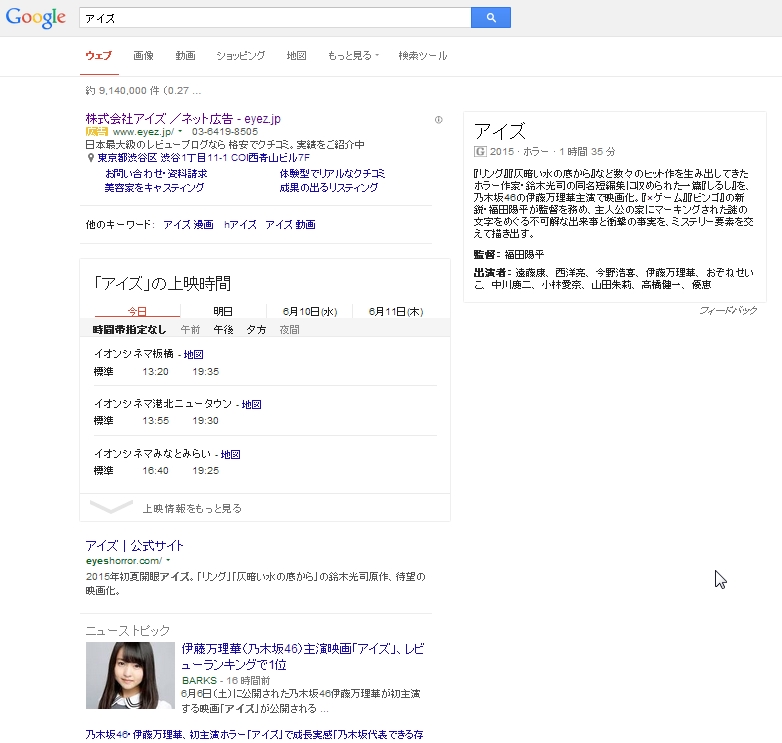Open the 地図 link for イオンシネマ港北ニュータウン
This screenshot has height=743, width=782.
(x=251, y=404)
